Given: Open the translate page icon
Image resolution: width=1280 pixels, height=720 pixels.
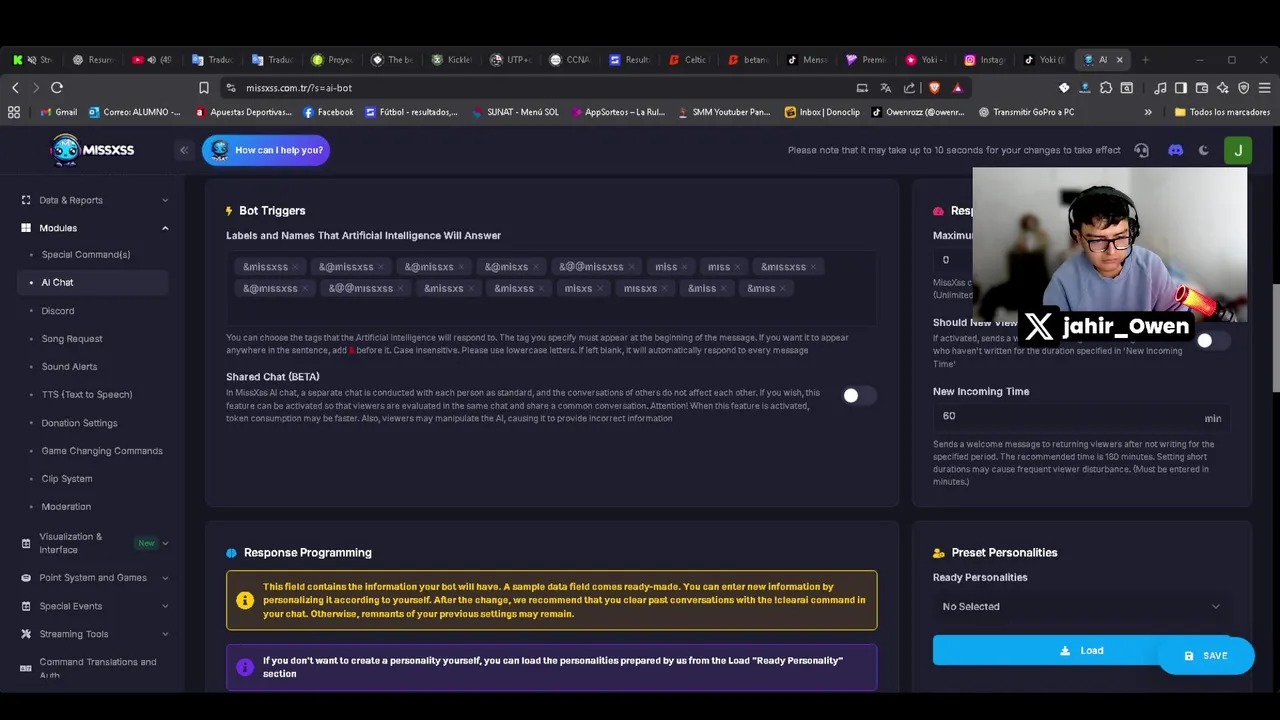Looking at the screenshot, I should tap(886, 88).
